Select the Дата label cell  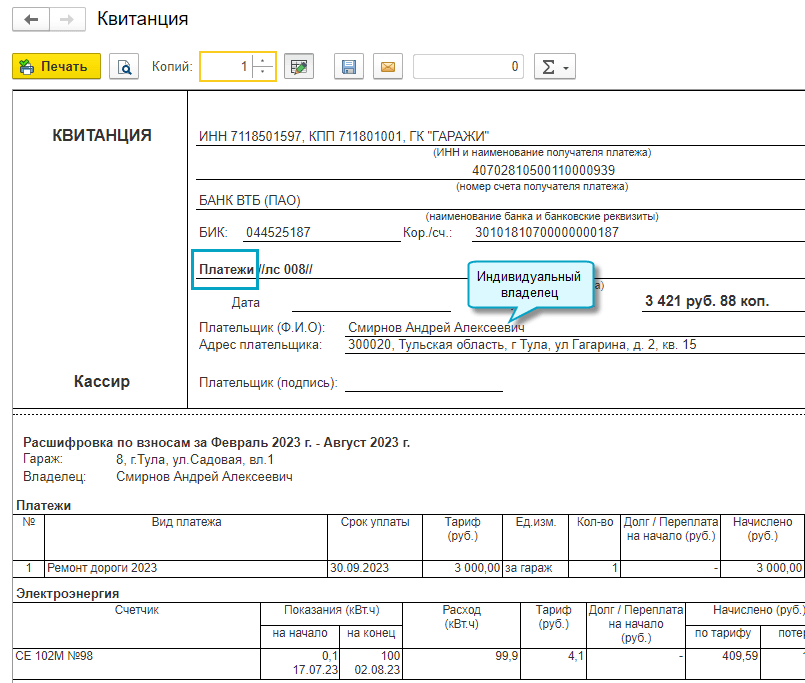coord(245,302)
